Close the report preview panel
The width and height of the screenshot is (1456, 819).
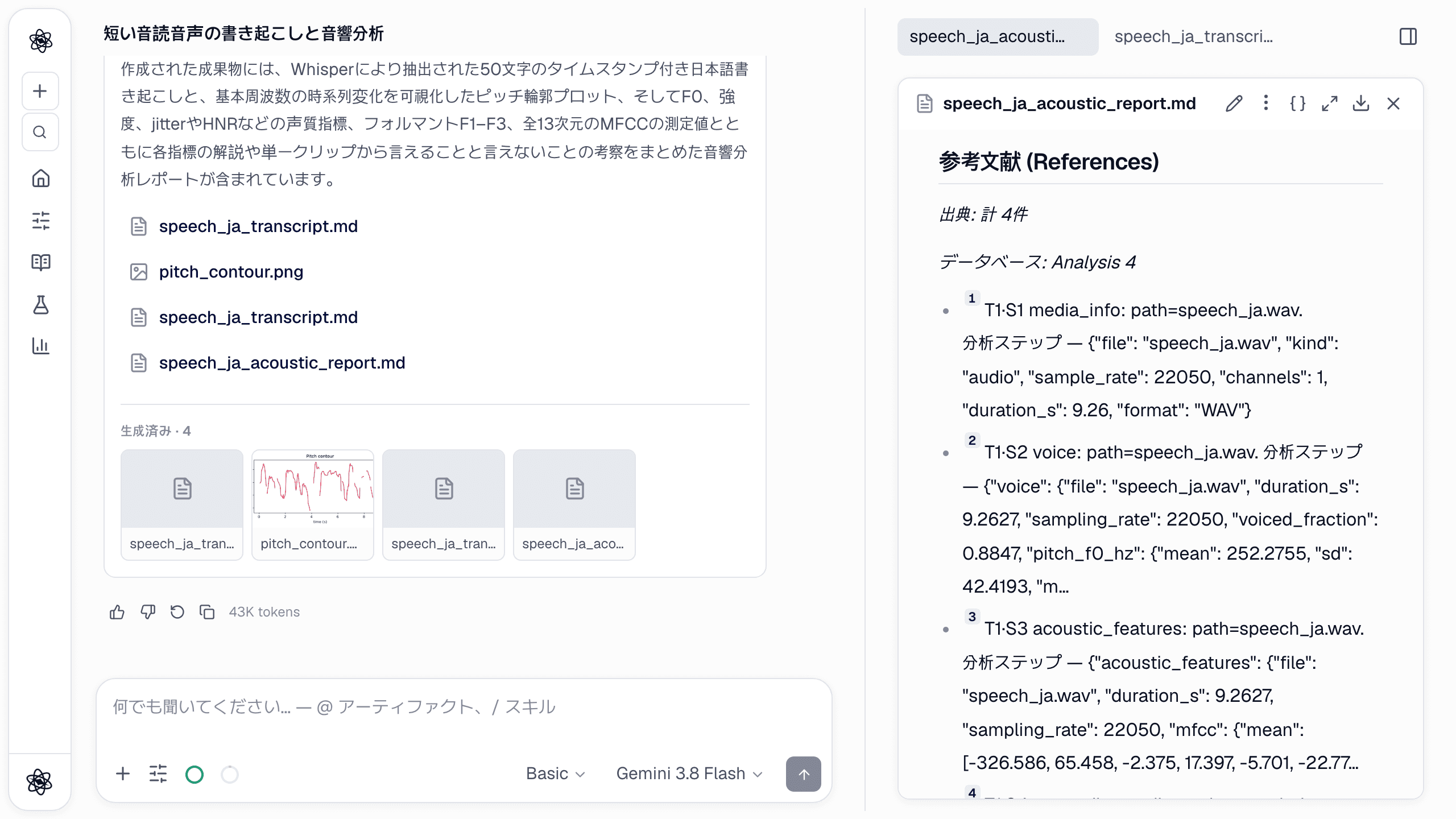pyautogui.click(x=1393, y=104)
